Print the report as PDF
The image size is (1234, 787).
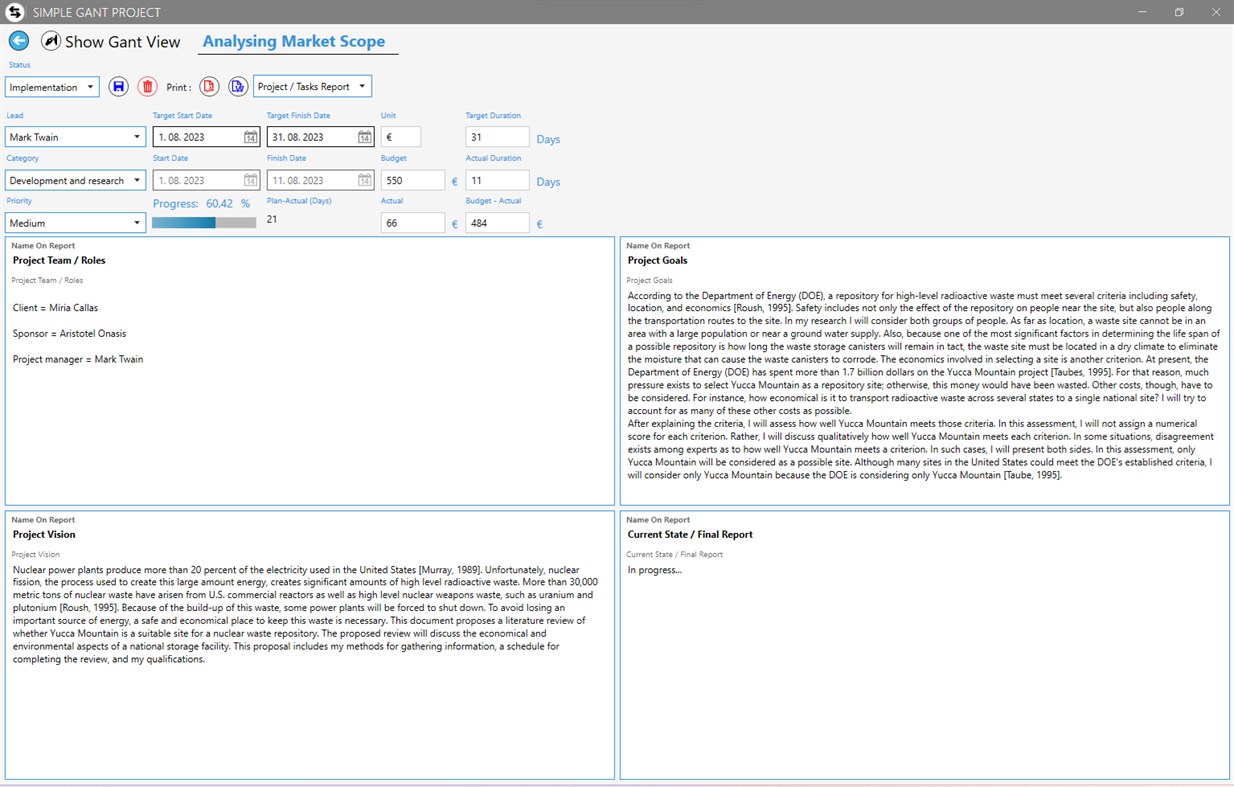(x=209, y=87)
